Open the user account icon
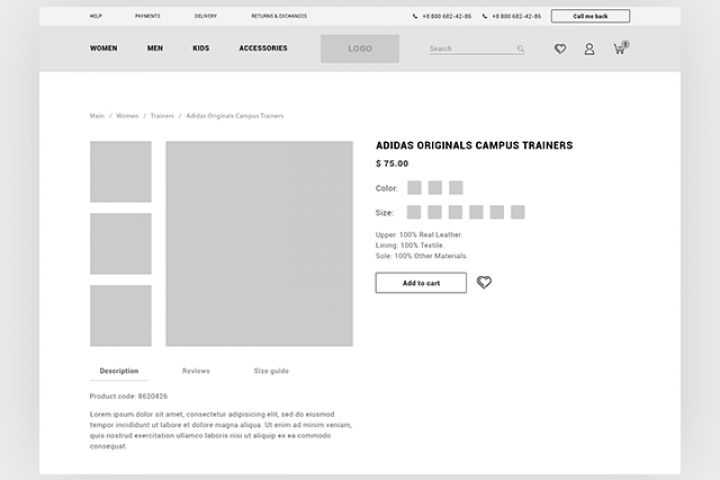Screen dimensions: 720x480 click(589, 49)
